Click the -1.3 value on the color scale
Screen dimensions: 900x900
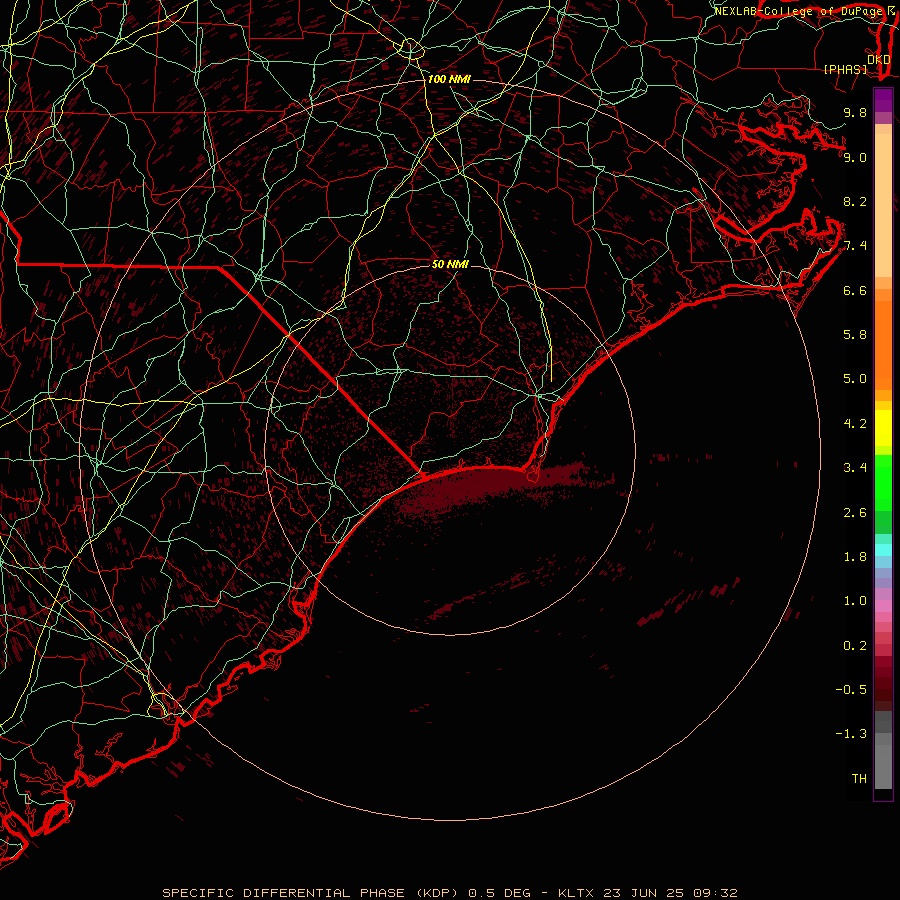coord(851,734)
